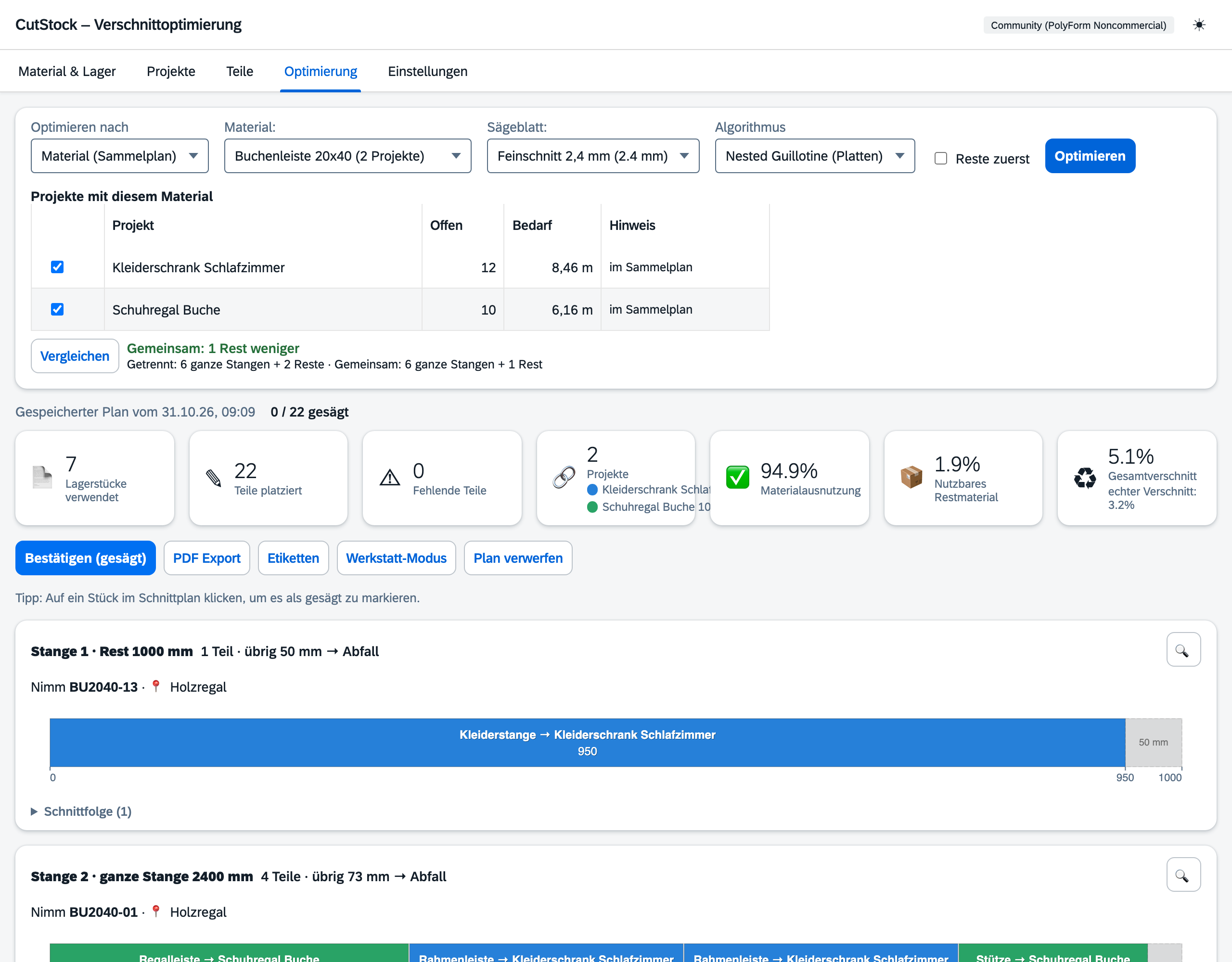The image size is (1232, 962).
Task: Expand the Schnittfolge (1) section
Action: point(81,811)
